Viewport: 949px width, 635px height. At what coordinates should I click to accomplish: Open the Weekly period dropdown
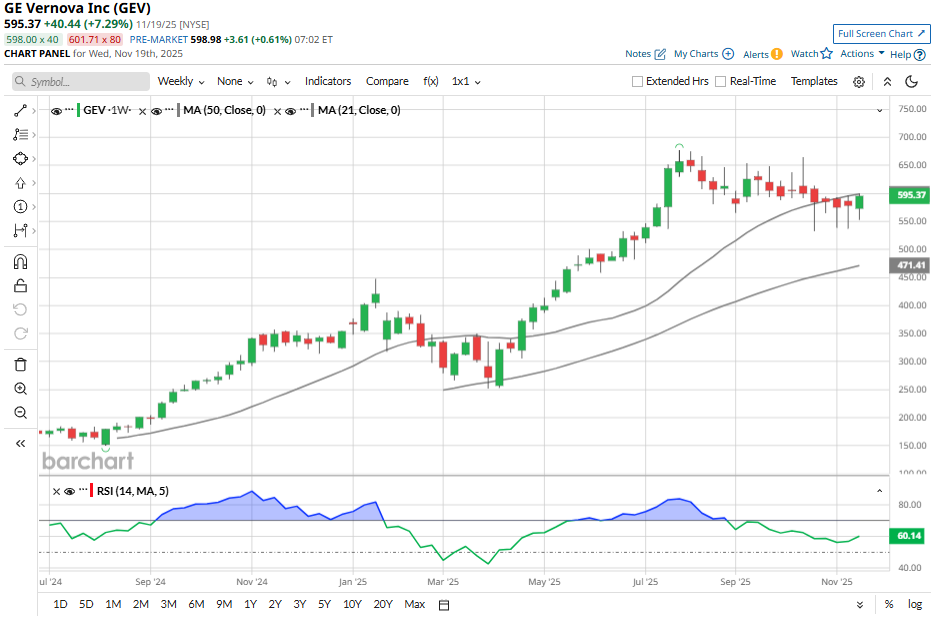(x=181, y=81)
